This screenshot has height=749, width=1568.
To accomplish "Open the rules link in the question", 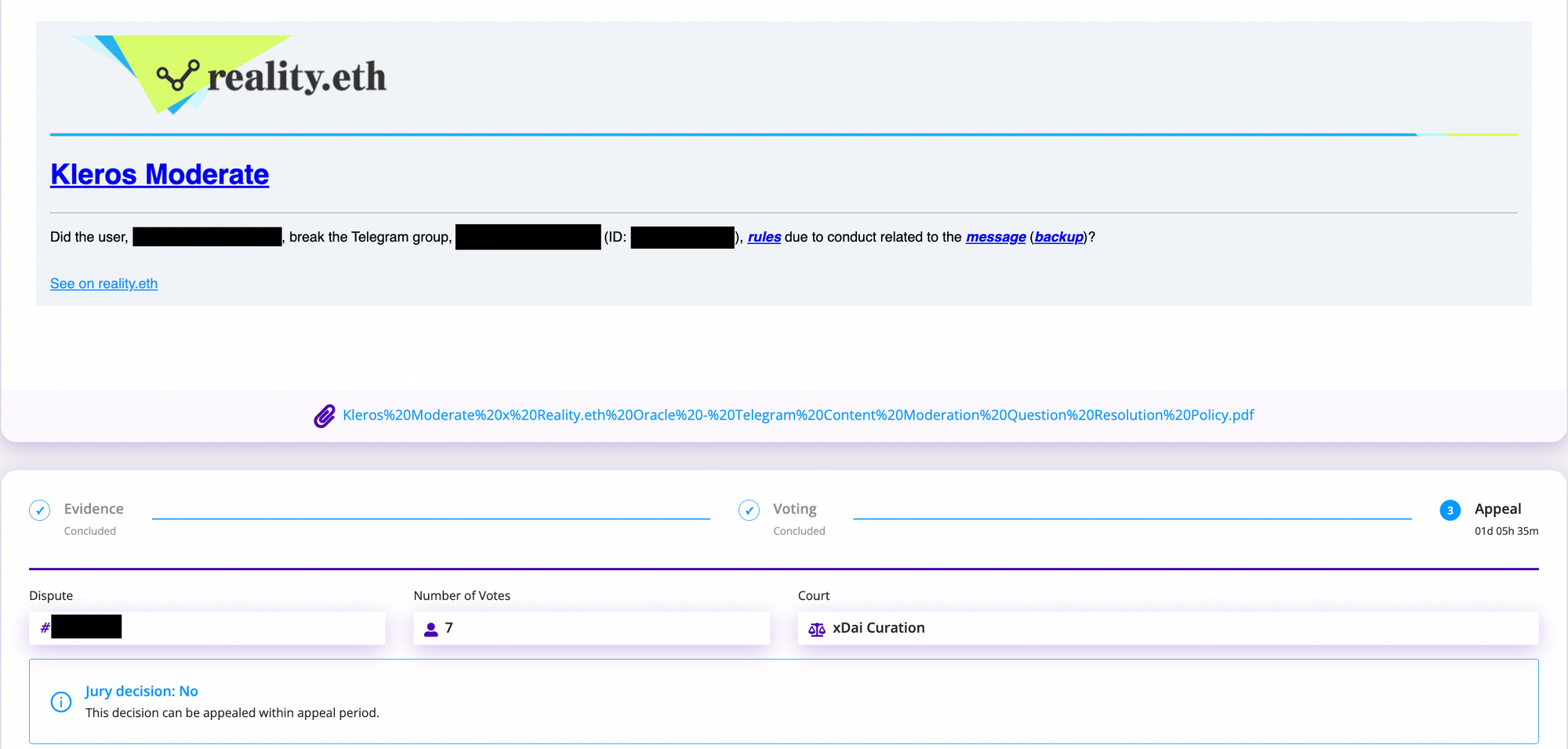I will pos(764,237).
